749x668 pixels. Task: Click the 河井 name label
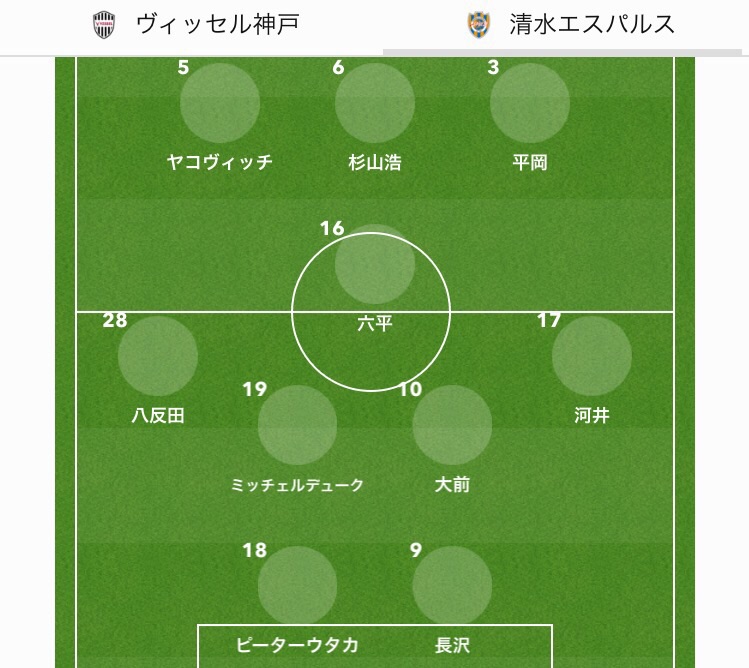(592, 416)
